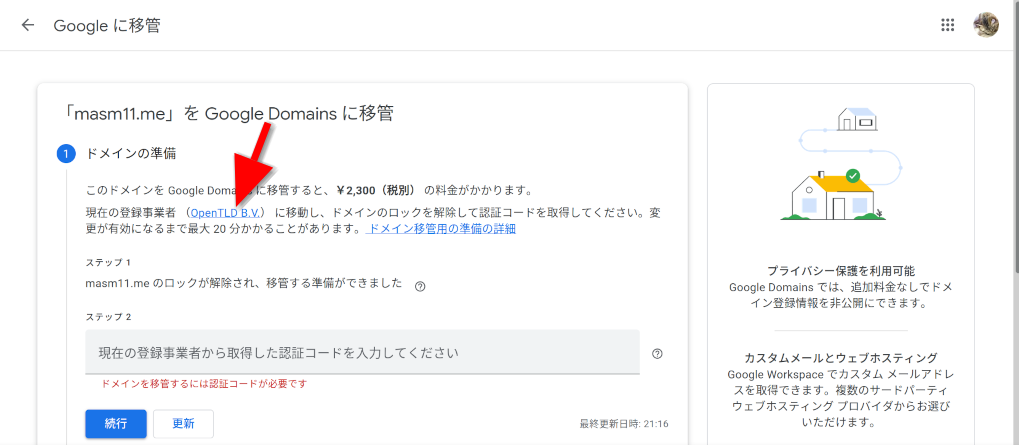Click the Google に移管 page title
Screen dimensions: 1019x445
tap(107, 25)
